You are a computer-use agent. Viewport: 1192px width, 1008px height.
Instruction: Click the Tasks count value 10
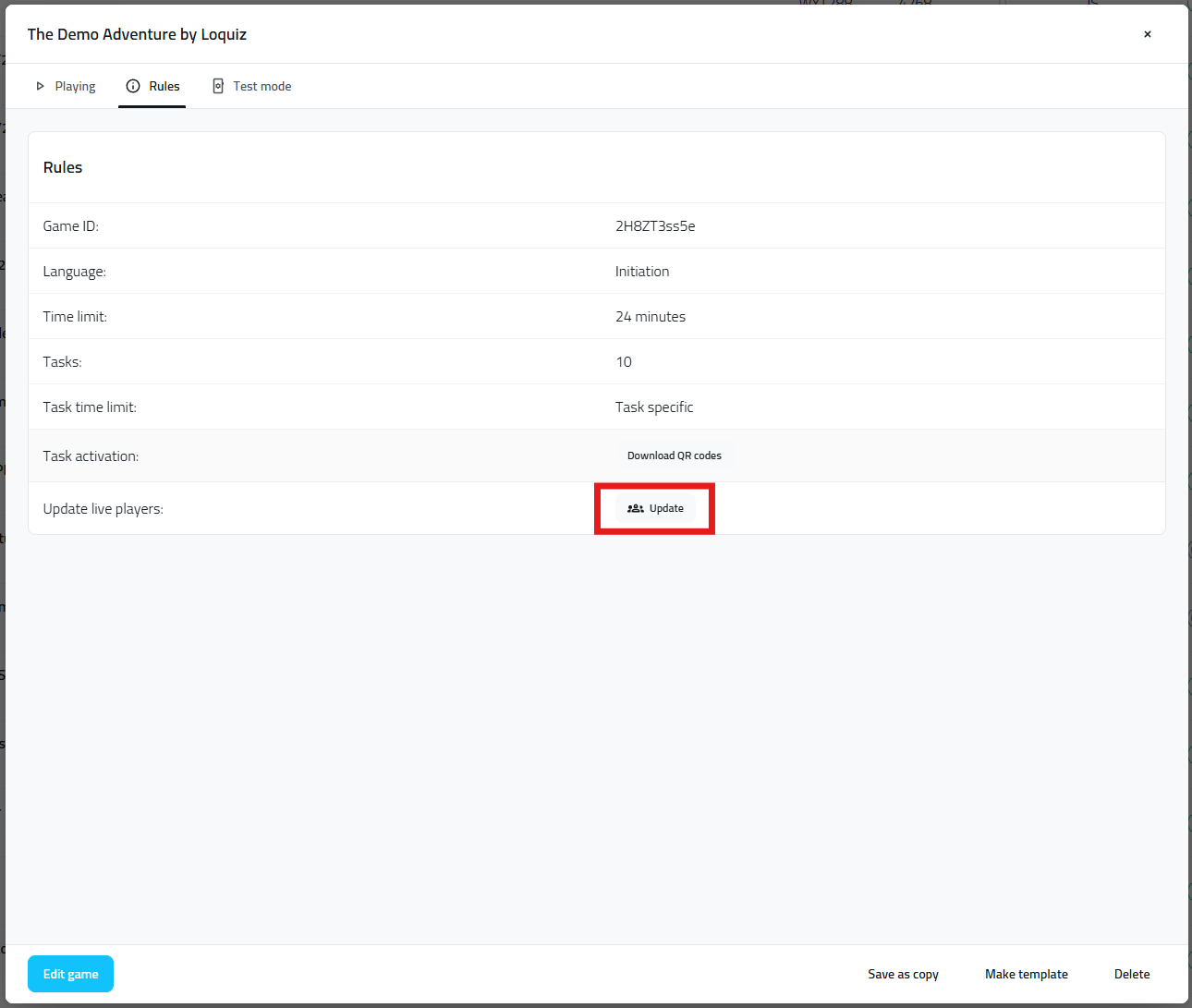click(624, 362)
